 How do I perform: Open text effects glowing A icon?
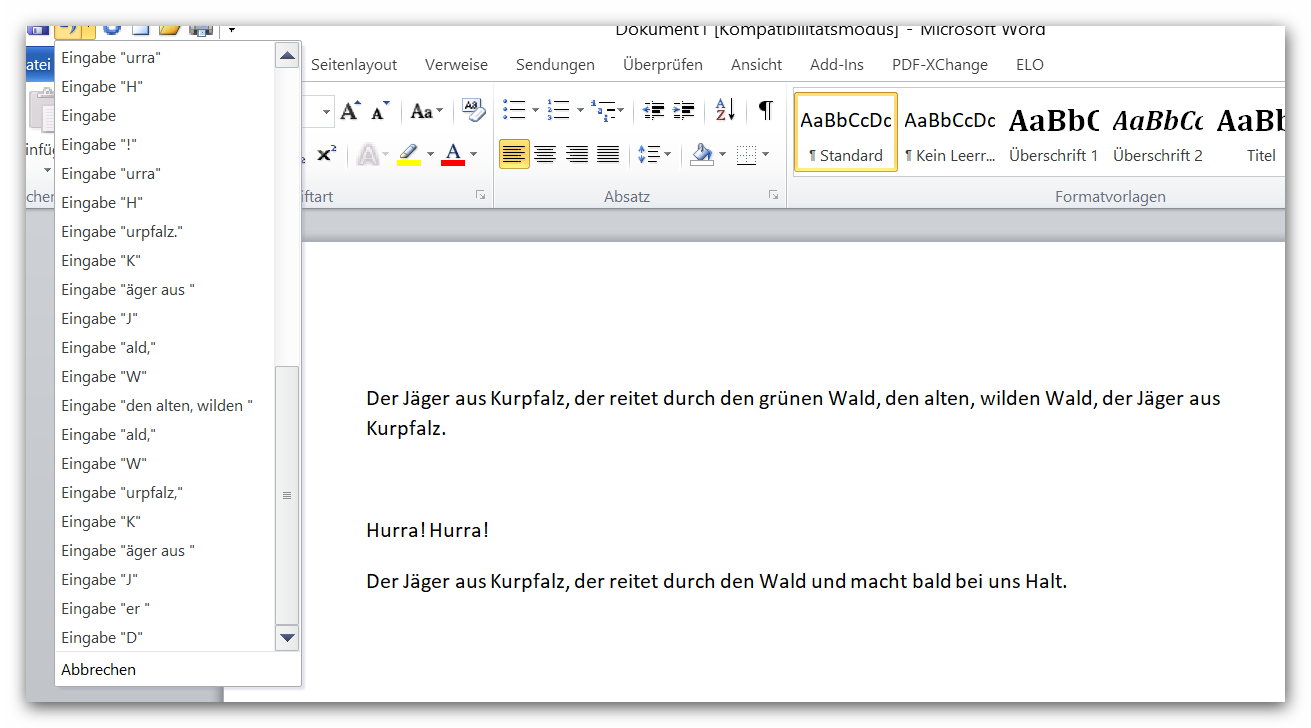[x=368, y=154]
